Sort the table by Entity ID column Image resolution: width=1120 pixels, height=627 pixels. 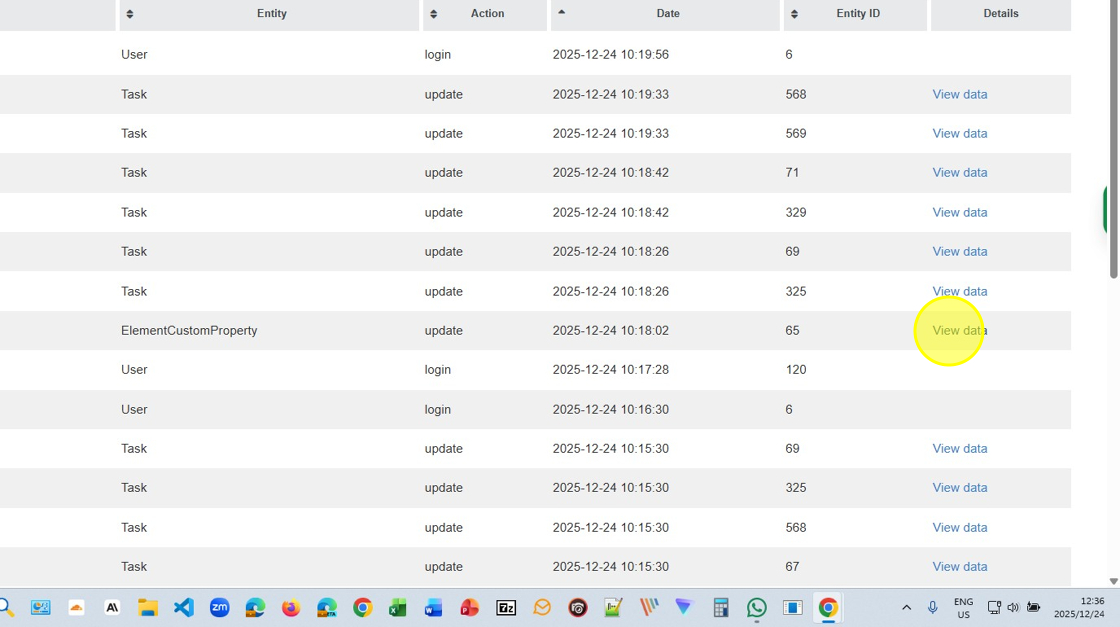coord(856,14)
